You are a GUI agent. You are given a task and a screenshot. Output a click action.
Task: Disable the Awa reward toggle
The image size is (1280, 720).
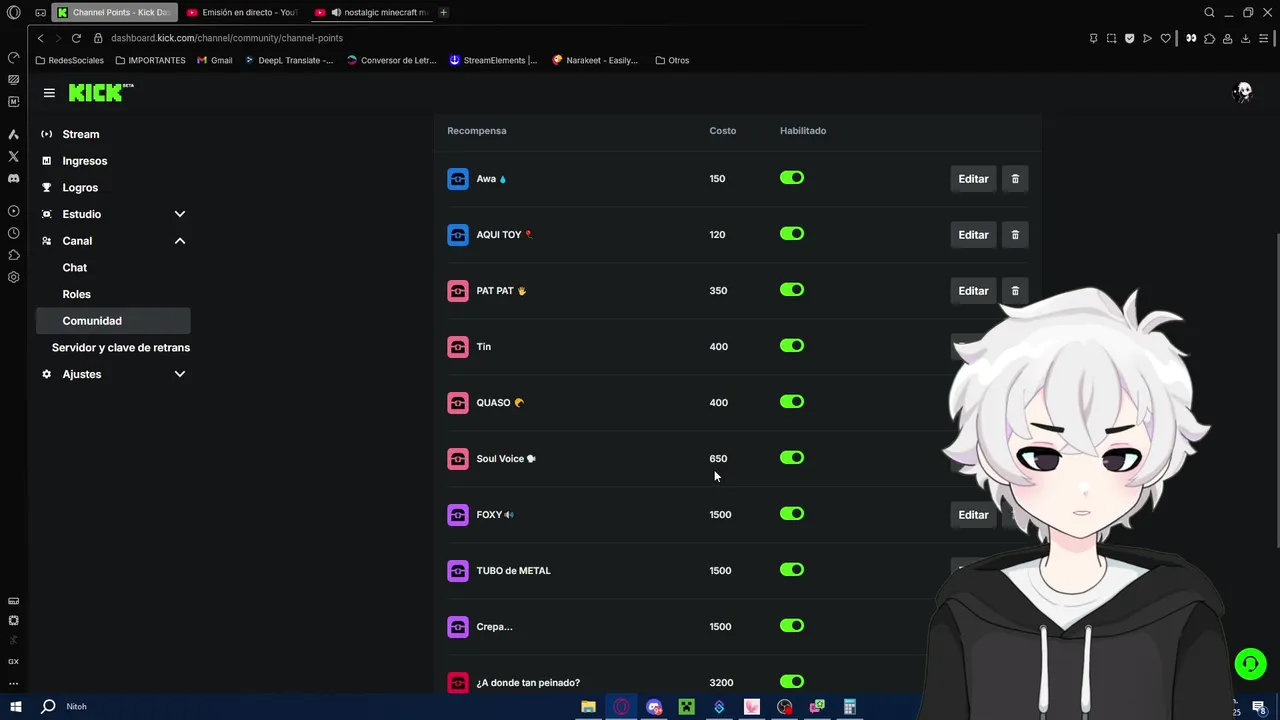coord(792,178)
